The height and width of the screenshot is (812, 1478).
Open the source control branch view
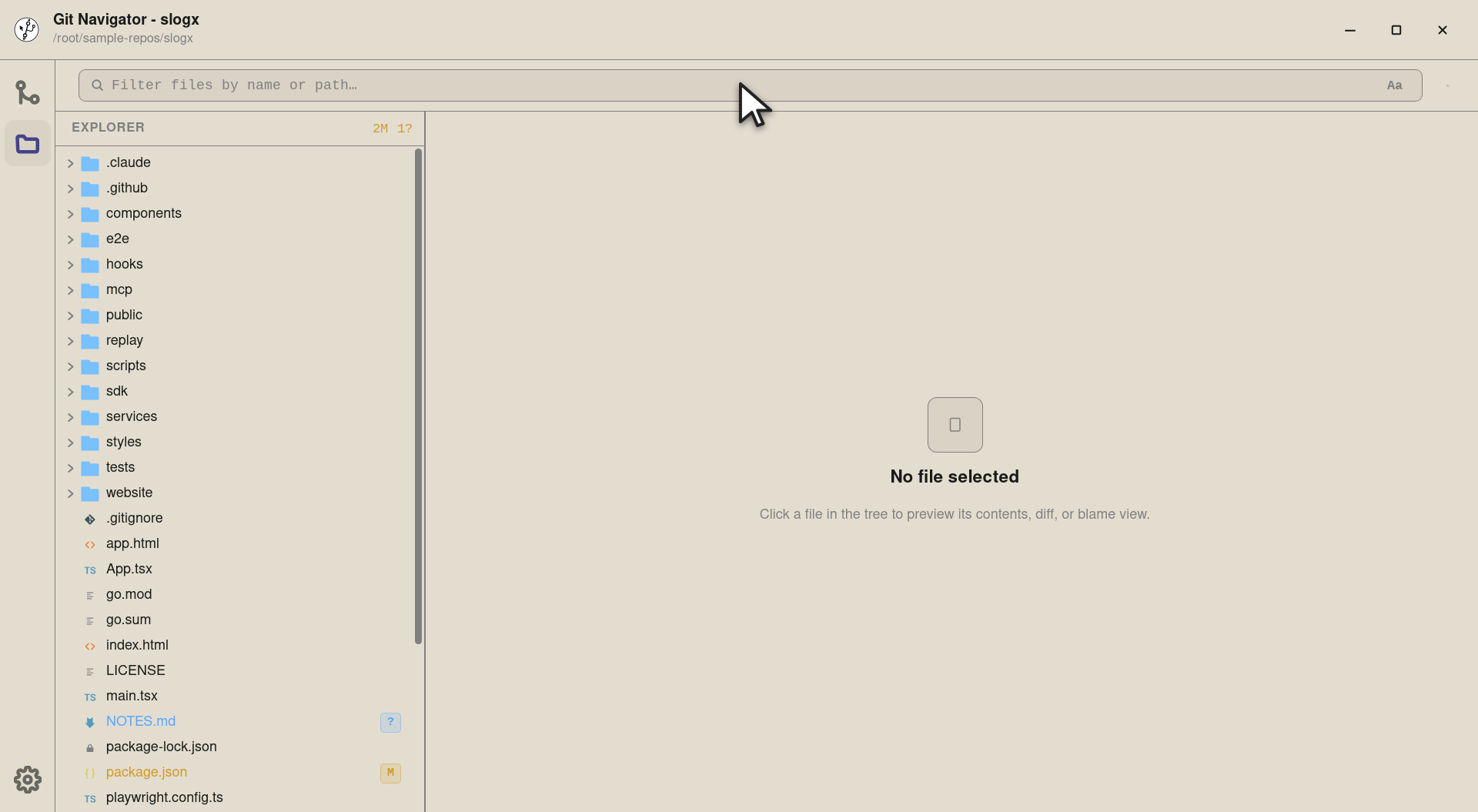[x=28, y=92]
